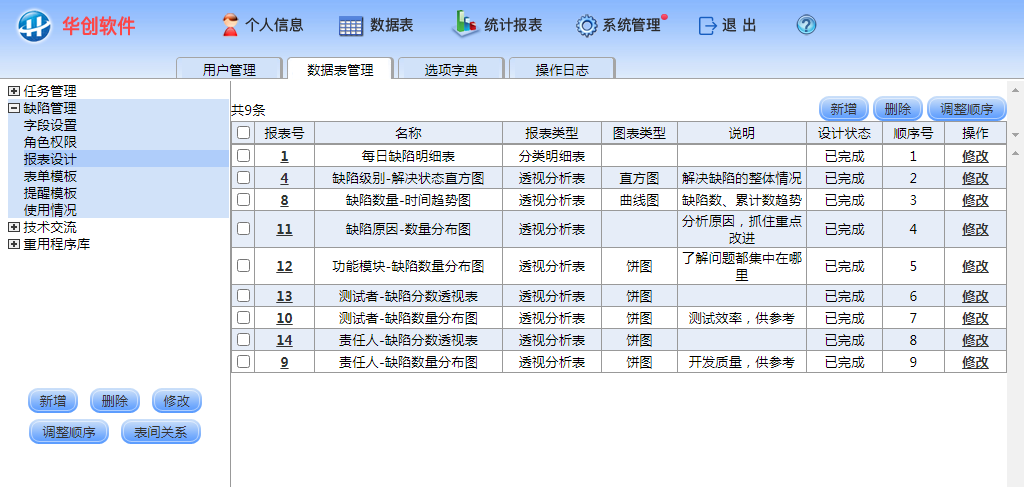Image resolution: width=1024 pixels, height=487 pixels.
Task: Open 统计报表 chart icon
Action: click(x=465, y=24)
